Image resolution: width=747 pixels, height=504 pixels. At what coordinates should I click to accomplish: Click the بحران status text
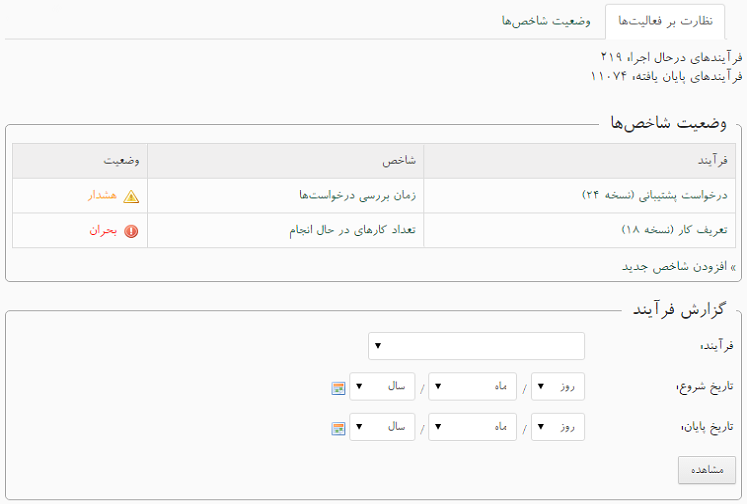point(103,231)
